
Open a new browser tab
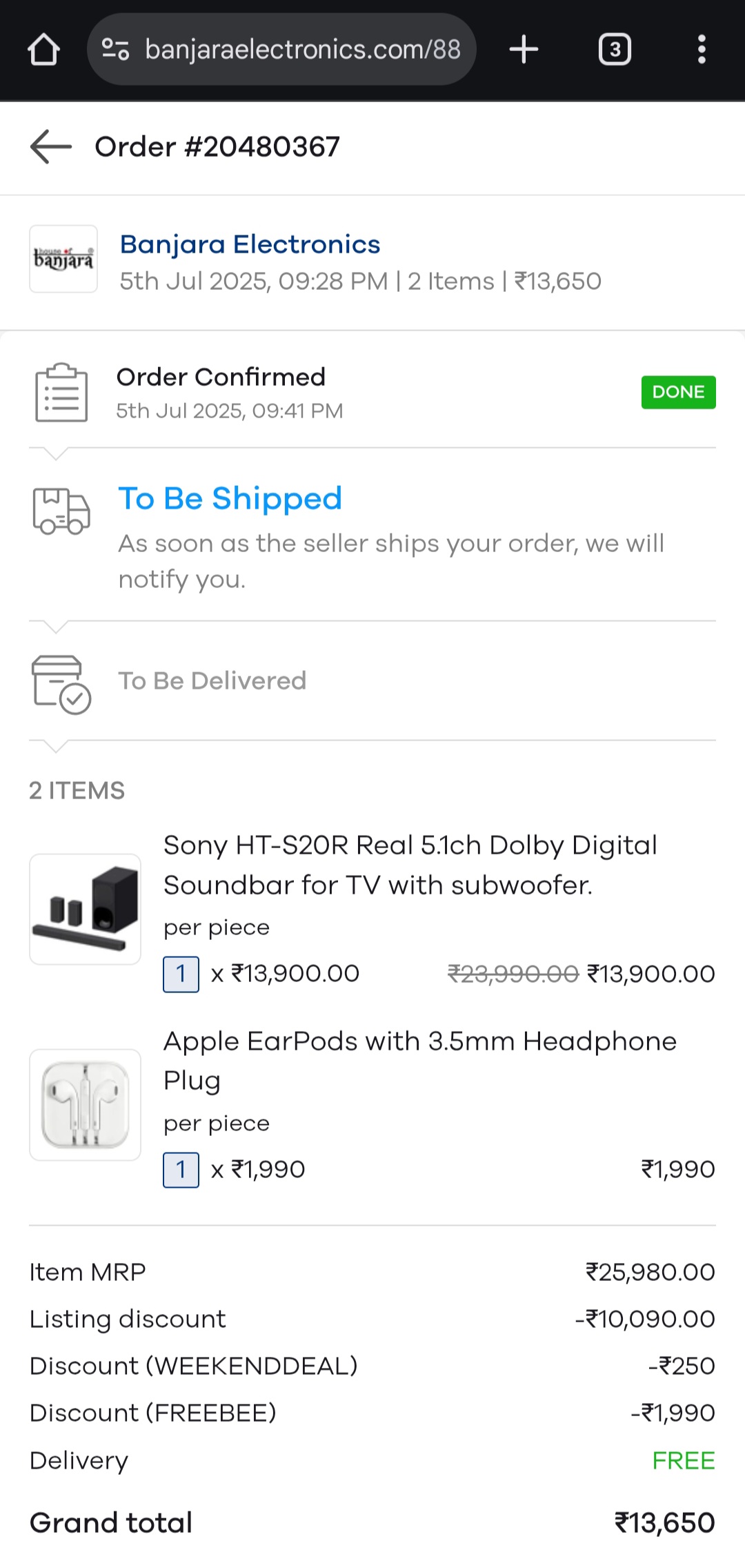click(x=524, y=50)
